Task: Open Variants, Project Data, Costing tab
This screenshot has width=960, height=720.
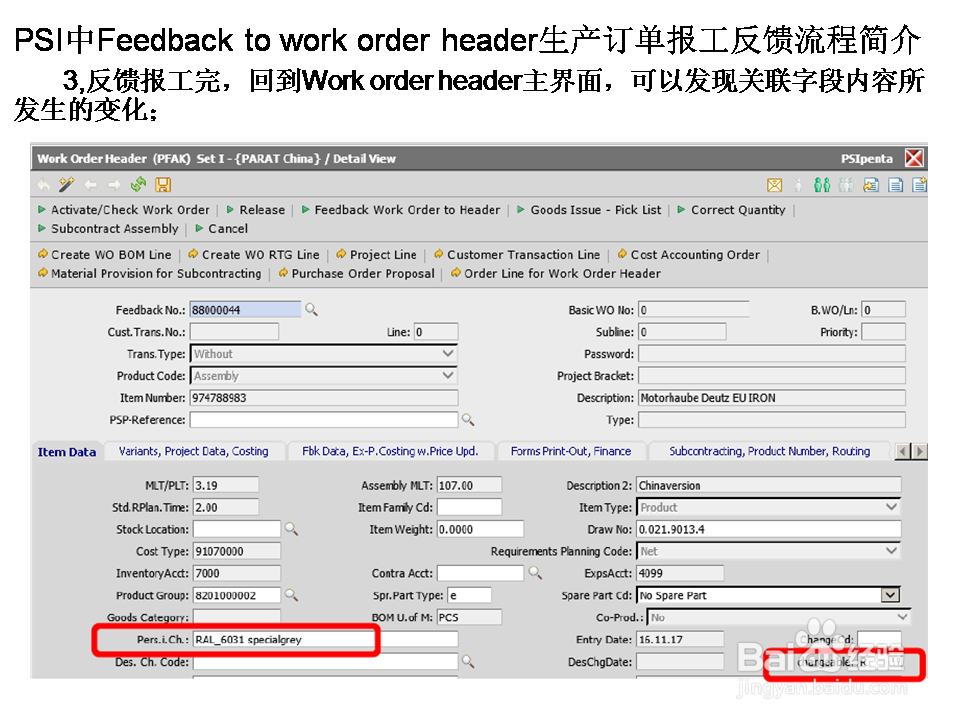Action: (193, 451)
